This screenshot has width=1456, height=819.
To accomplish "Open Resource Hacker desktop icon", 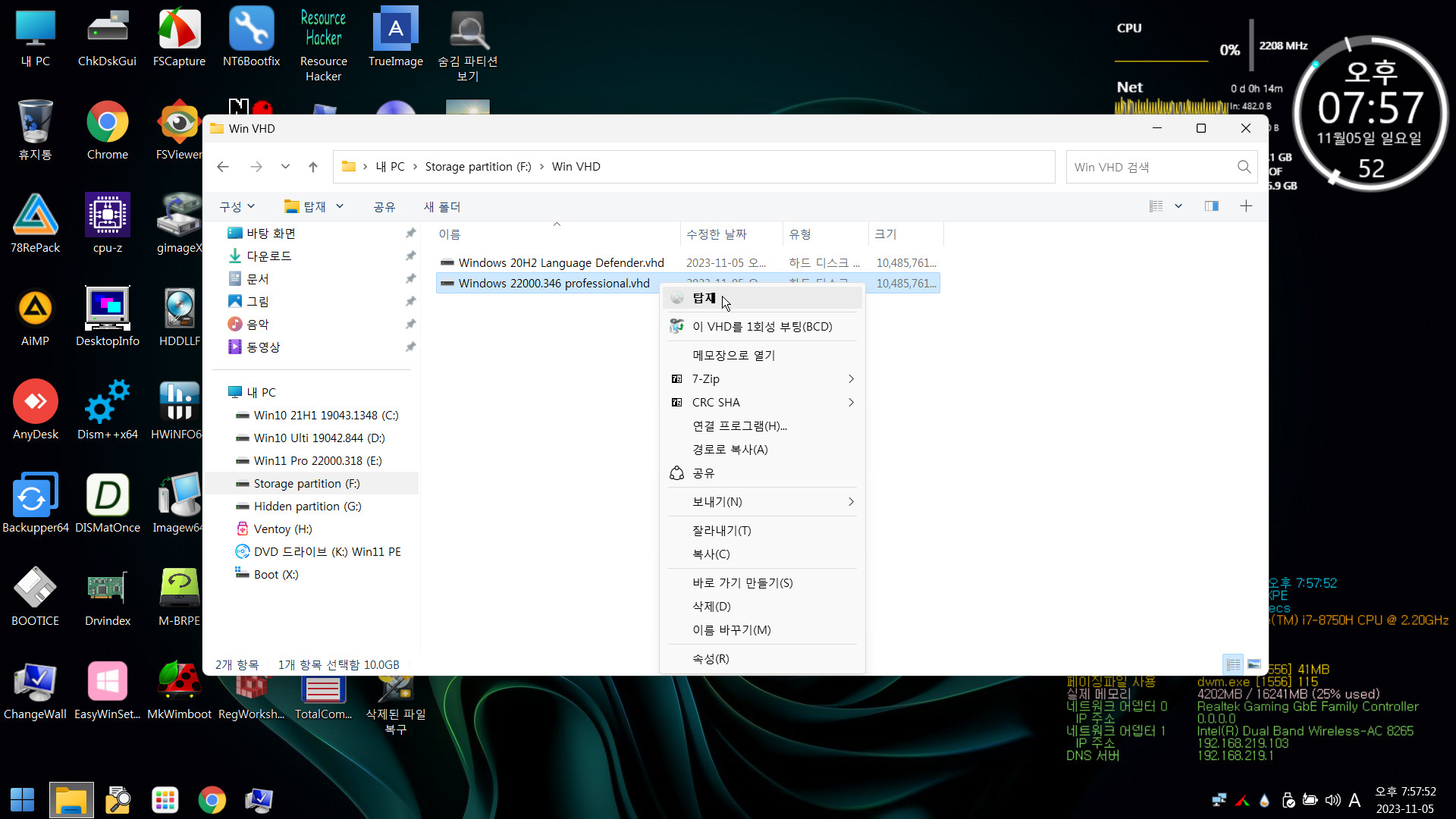I will (x=323, y=44).
